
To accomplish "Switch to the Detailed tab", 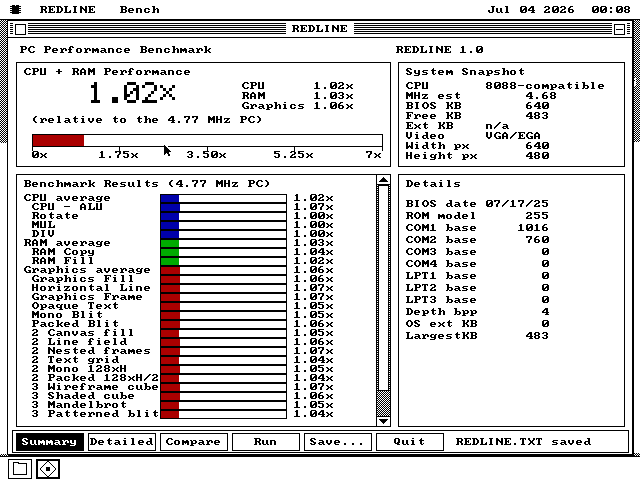I will [x=122, y=442].
